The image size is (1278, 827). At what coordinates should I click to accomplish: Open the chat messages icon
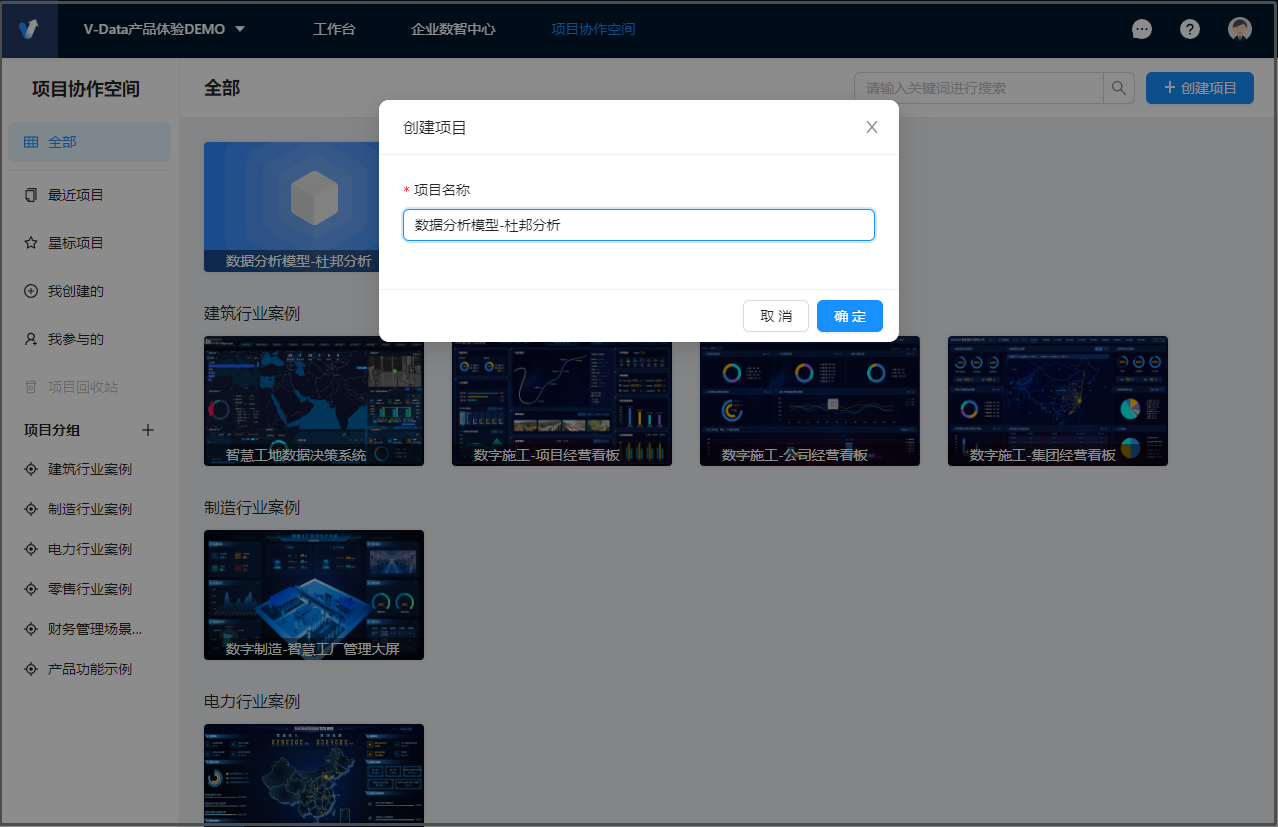(x=1141, y=29)
